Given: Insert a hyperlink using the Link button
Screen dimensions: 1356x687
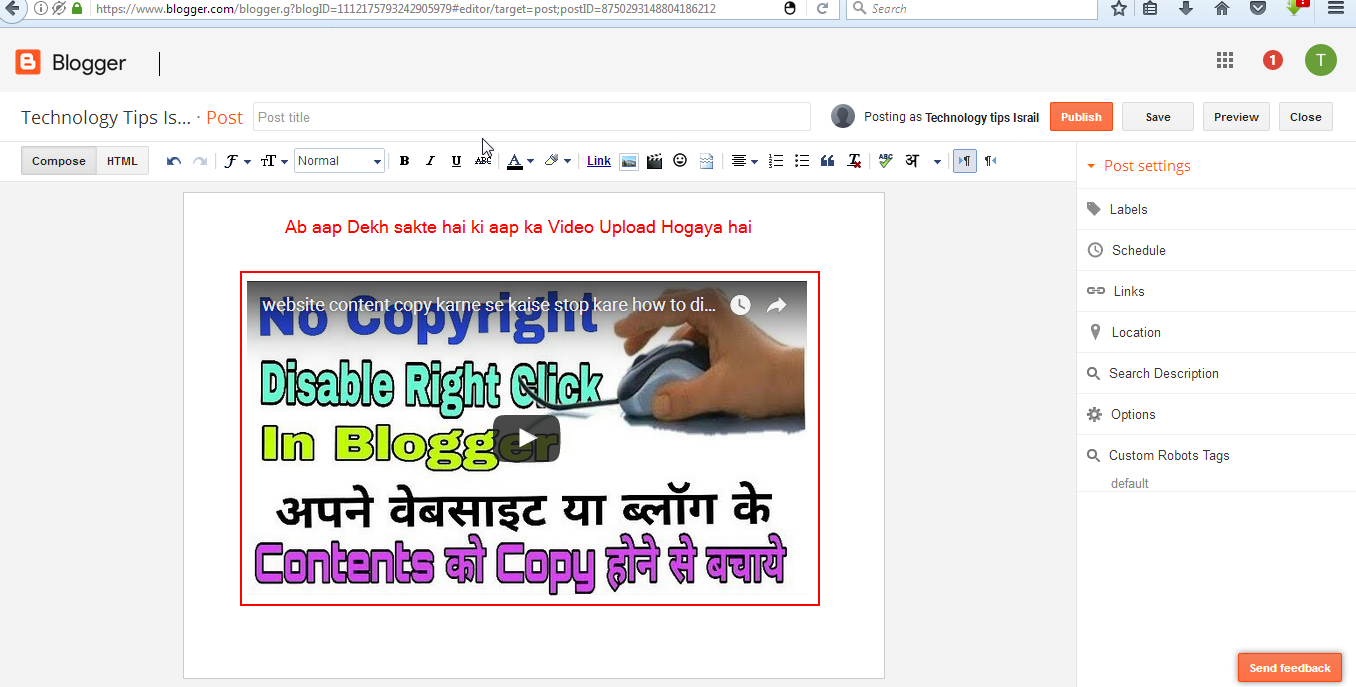Looking at the screenshot, I should [599, 161].
